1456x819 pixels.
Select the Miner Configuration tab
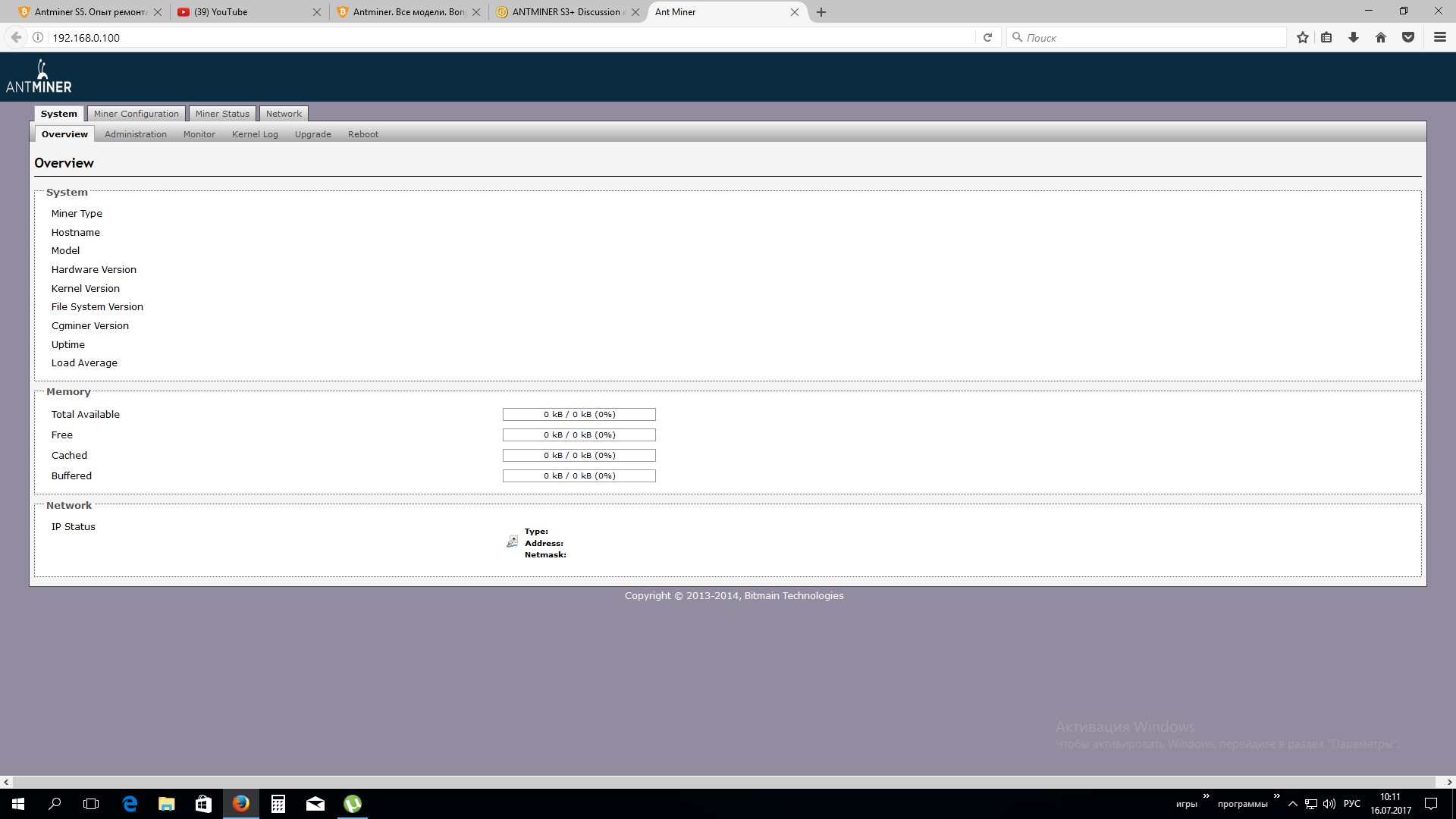(136, 113)
